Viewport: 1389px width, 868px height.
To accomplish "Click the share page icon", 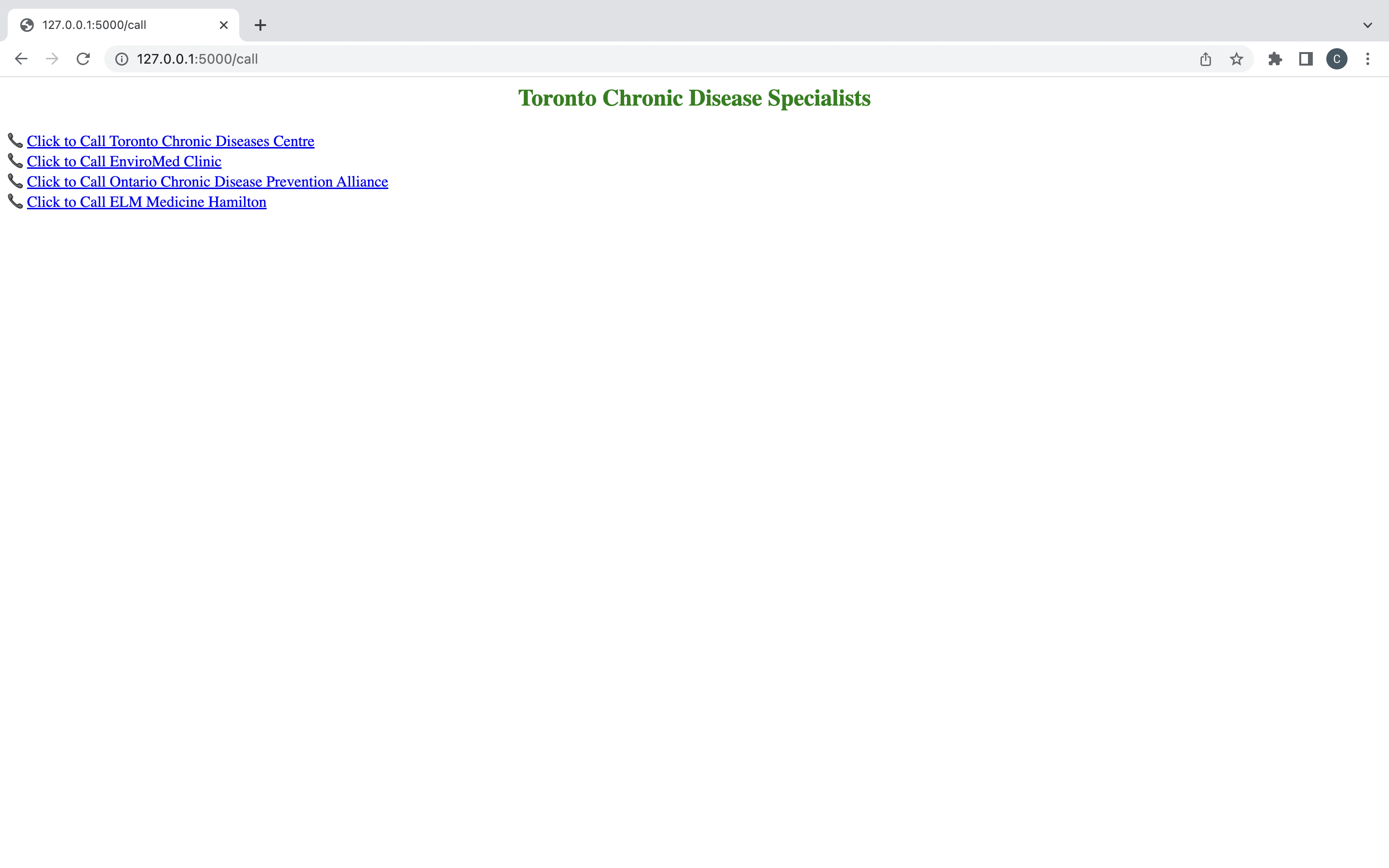I will [x=1205, y=59].
